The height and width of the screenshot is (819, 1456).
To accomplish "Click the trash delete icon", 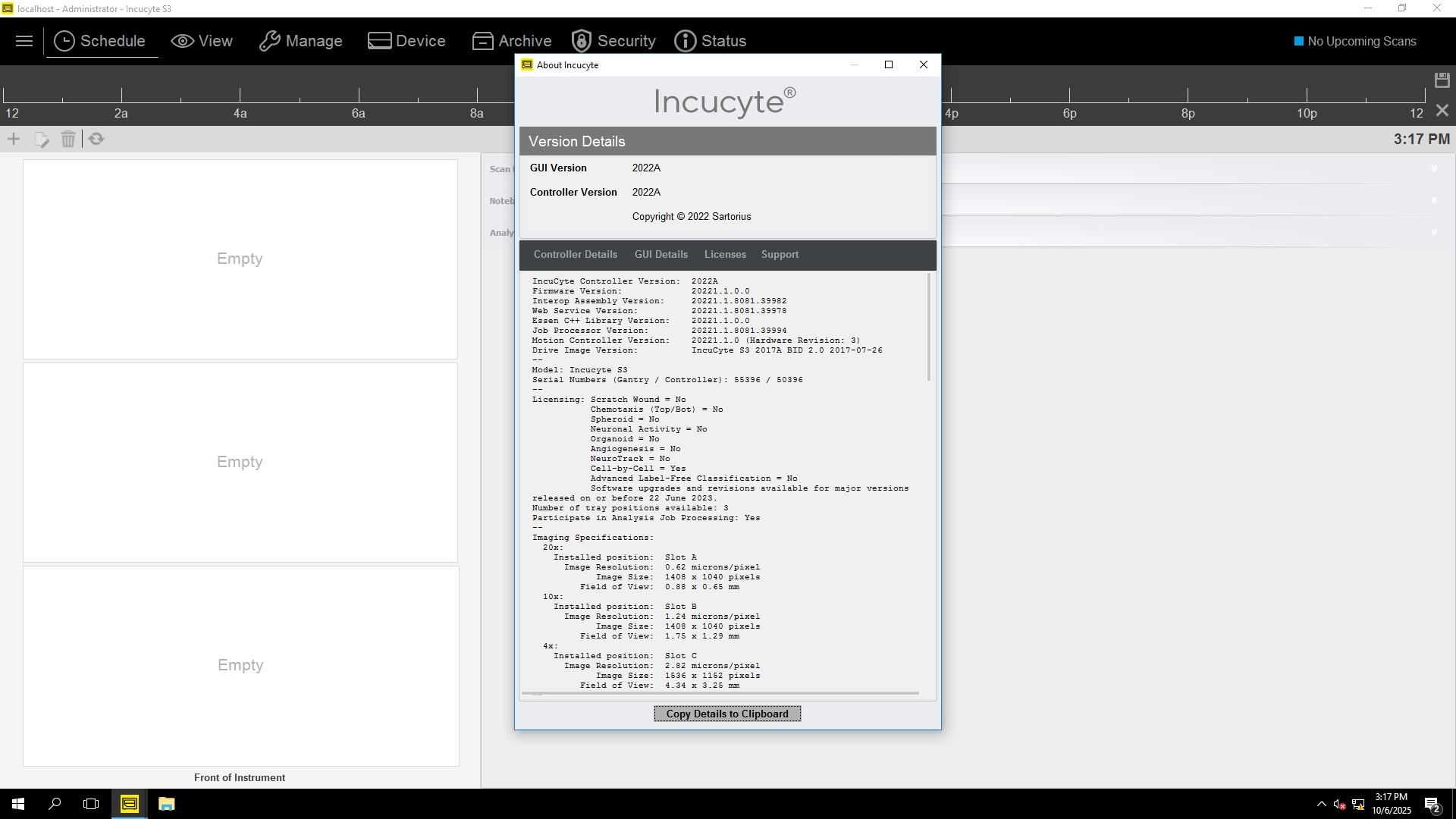I will [x=68, y=140].
